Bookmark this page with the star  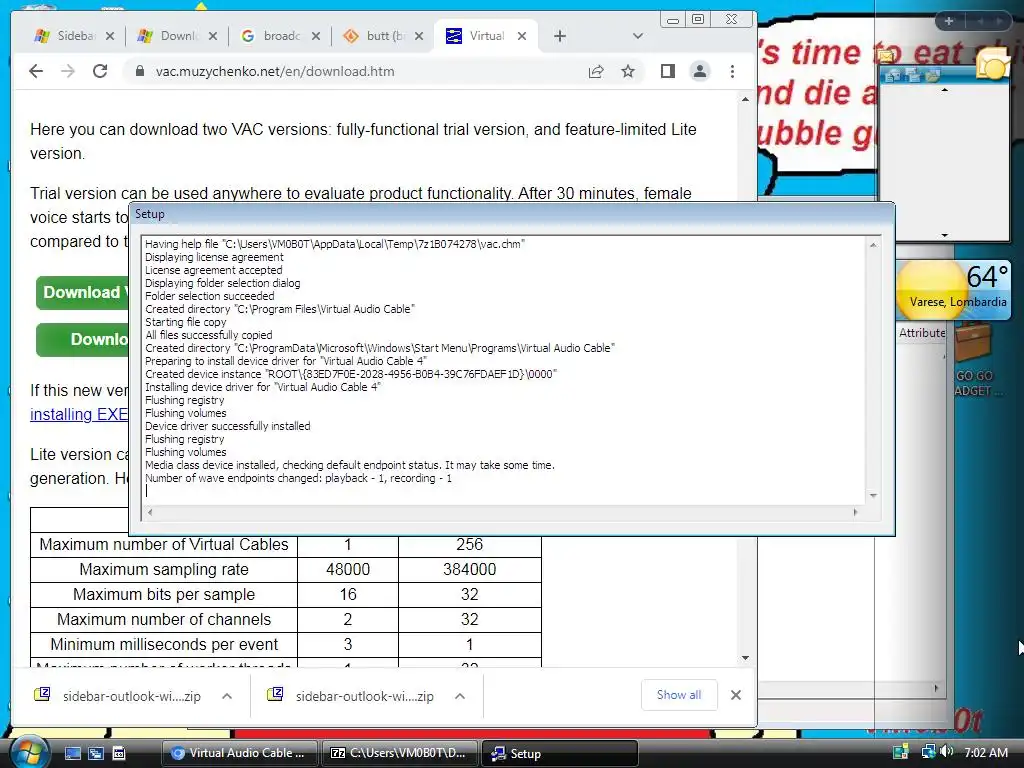628,71
